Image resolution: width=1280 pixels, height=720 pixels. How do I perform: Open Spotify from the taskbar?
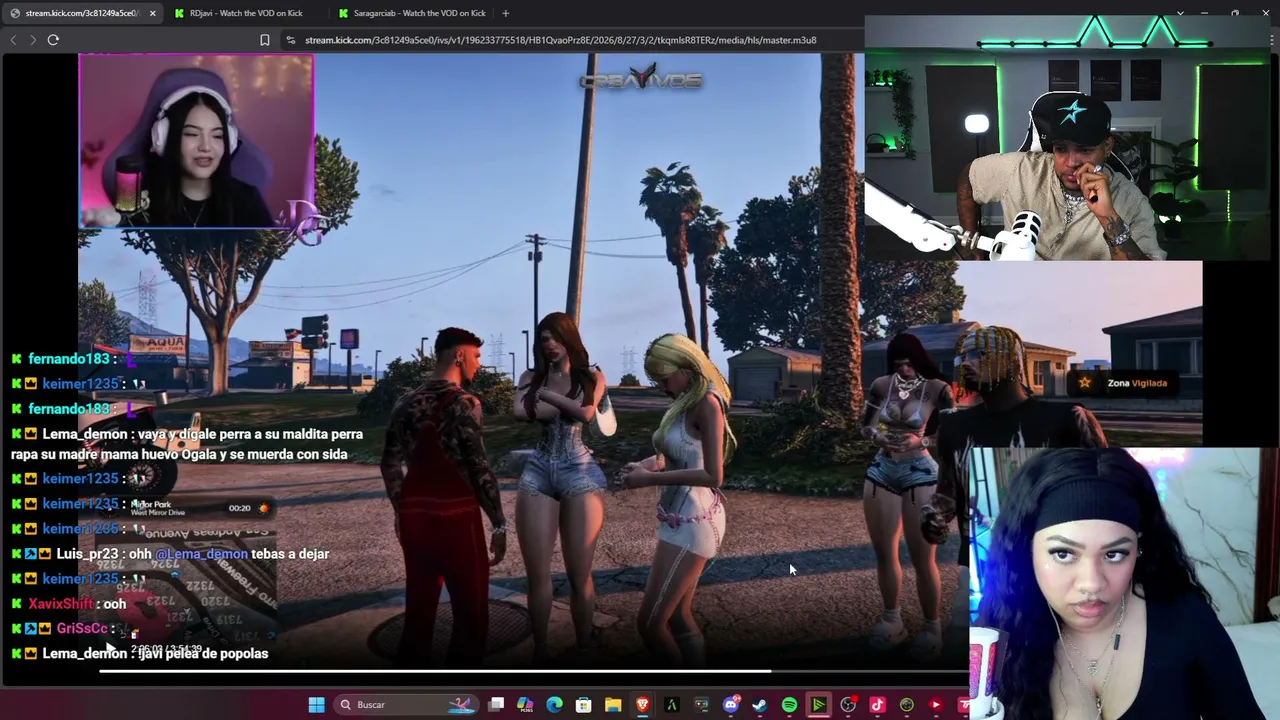pyautogui.click(x=789, y=705)
